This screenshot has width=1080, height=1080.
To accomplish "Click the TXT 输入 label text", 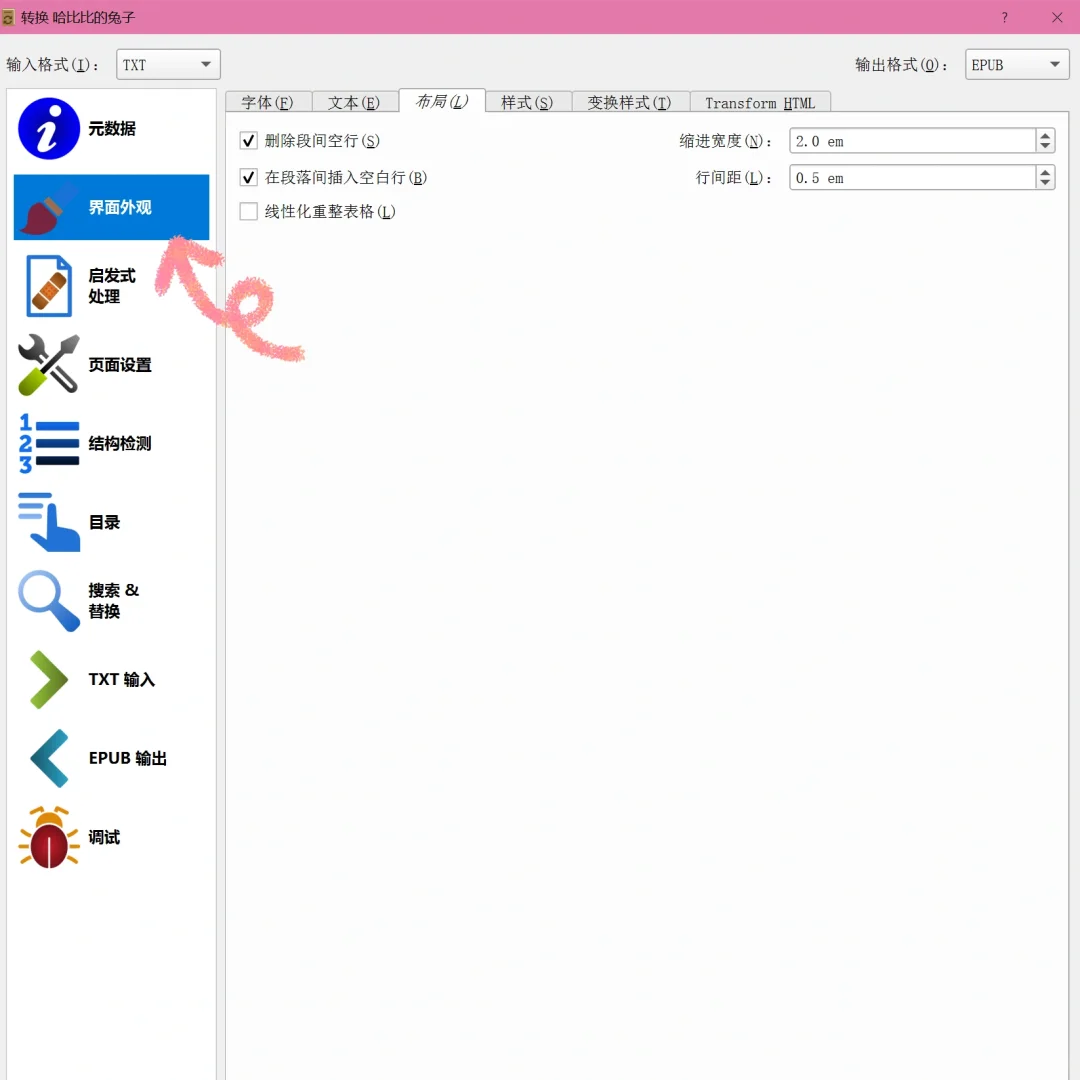I will 122,680.
